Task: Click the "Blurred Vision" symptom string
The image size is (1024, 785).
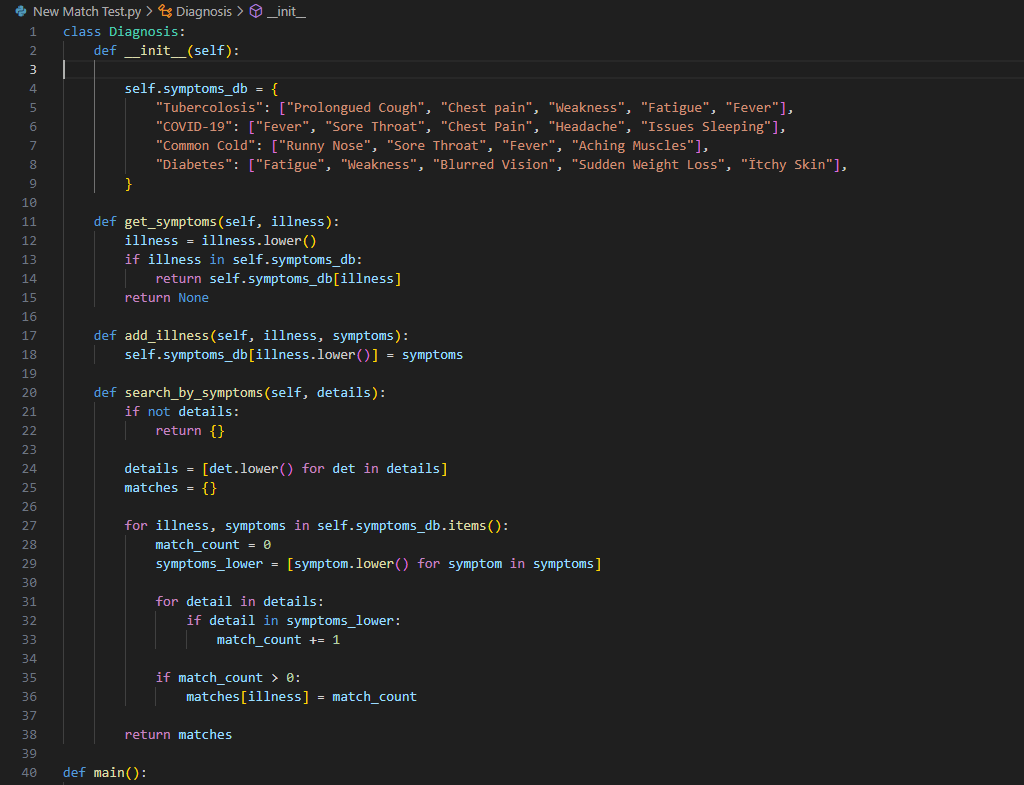Action: coord(494,165)
